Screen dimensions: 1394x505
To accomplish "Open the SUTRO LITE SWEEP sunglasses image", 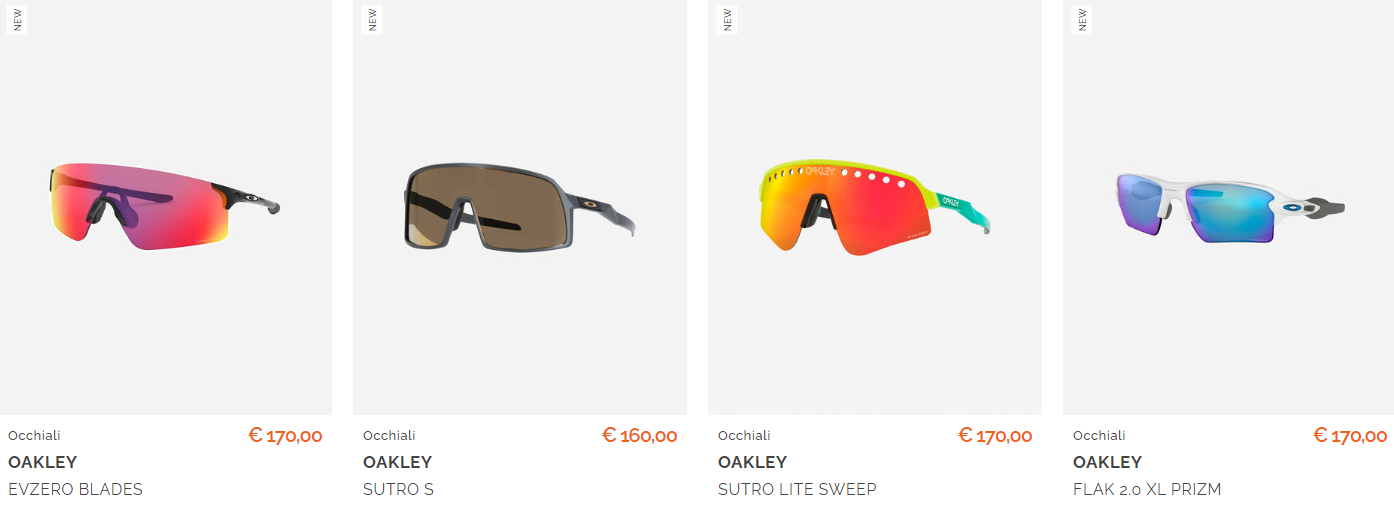I will click(x=875, y=207).
